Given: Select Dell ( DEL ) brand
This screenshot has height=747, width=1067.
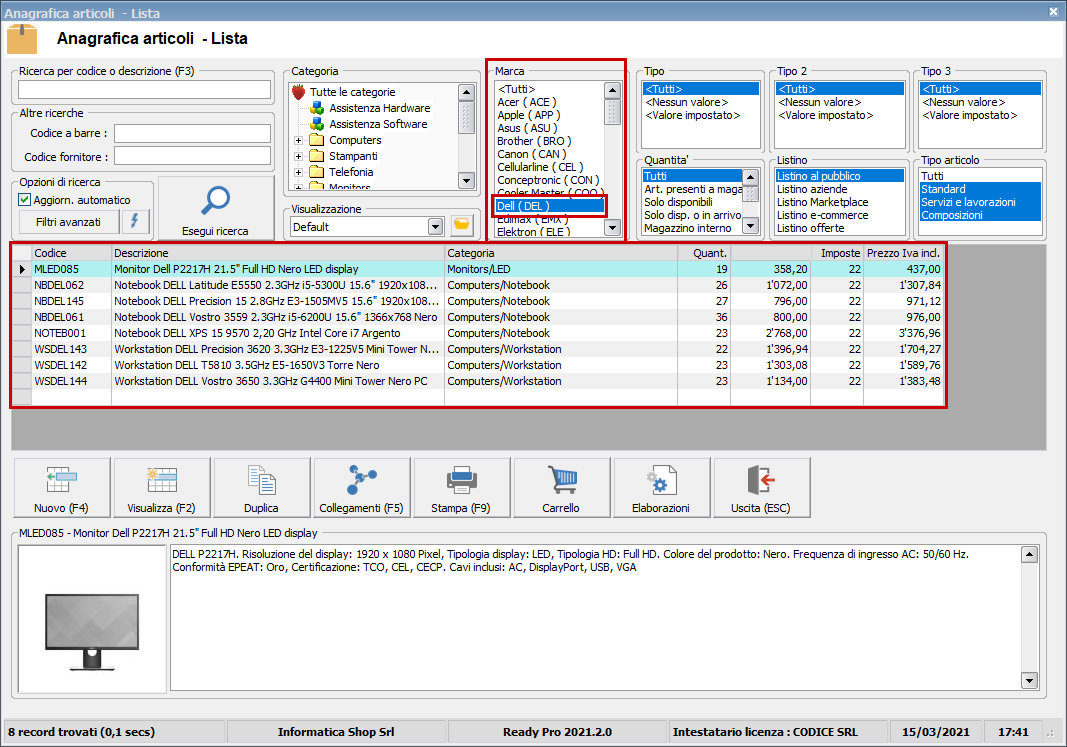Looking at the screenshot, I should pyautogui.click(x=549, y=206).
